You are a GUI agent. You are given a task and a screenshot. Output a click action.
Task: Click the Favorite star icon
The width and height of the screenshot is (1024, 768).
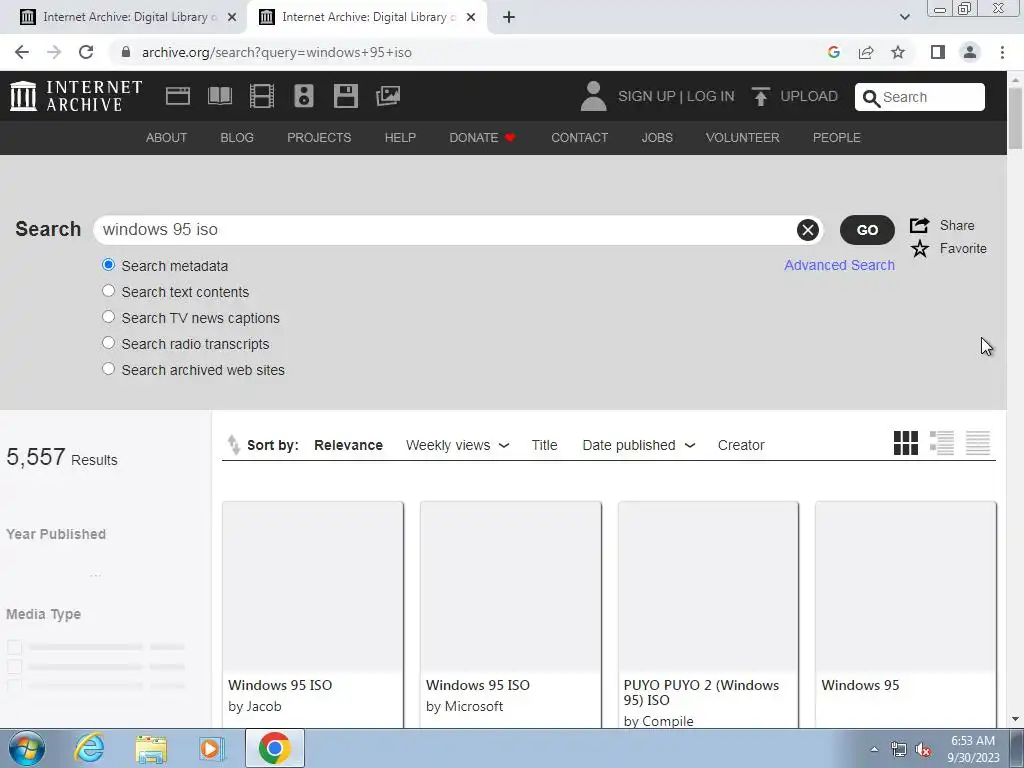920,248
